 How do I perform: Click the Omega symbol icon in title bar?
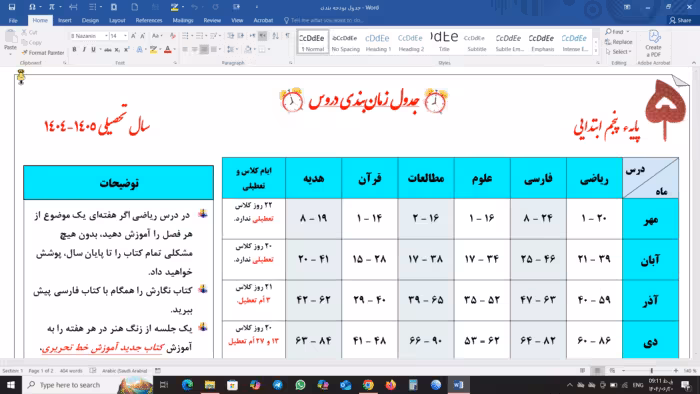tap(32, 7)
